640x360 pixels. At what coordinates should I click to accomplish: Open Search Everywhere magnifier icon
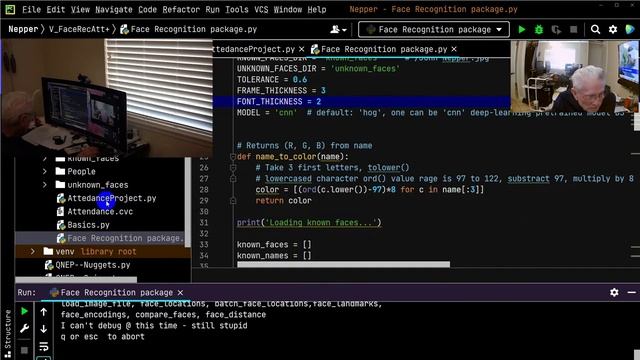[596, 29]
